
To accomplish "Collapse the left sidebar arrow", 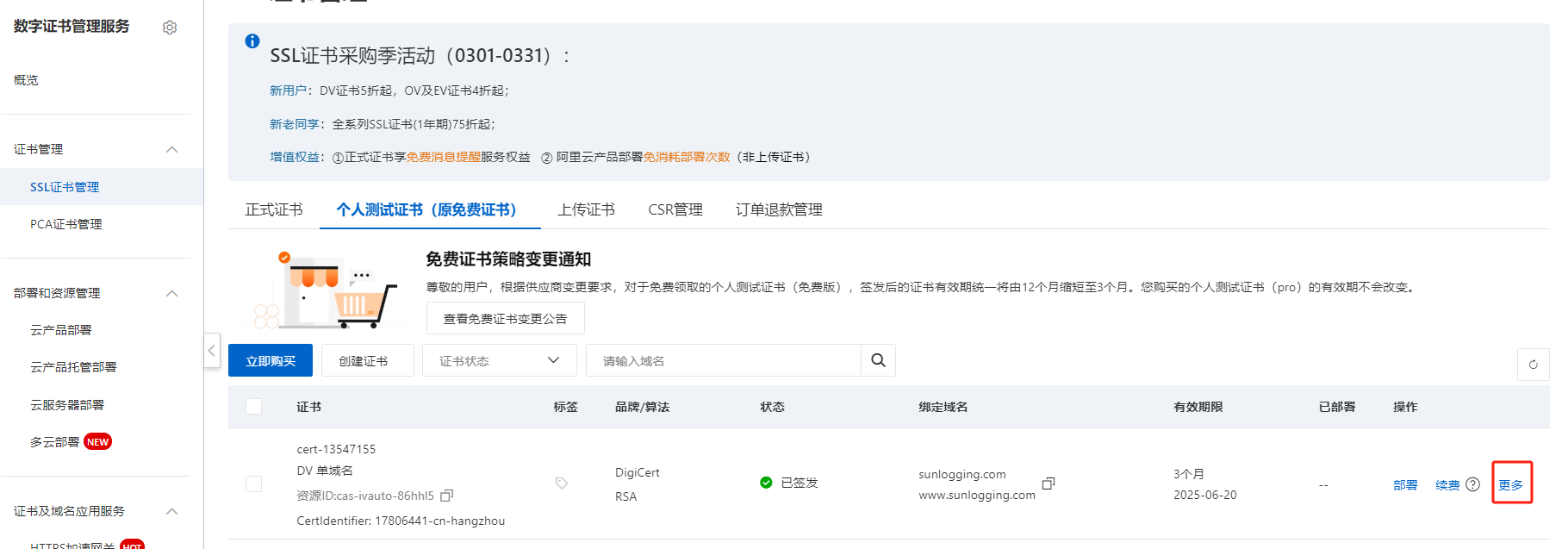I will coord(212,351).
